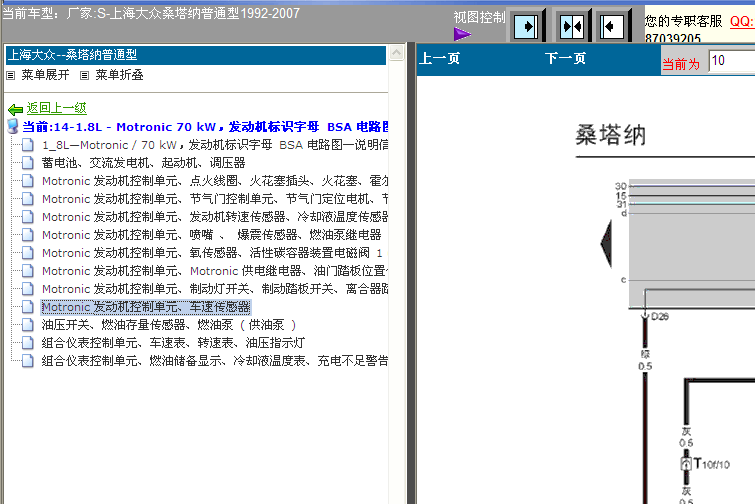Click the QQ customer service link
This screenshot has width=755, height=504.
coord(742,21)
